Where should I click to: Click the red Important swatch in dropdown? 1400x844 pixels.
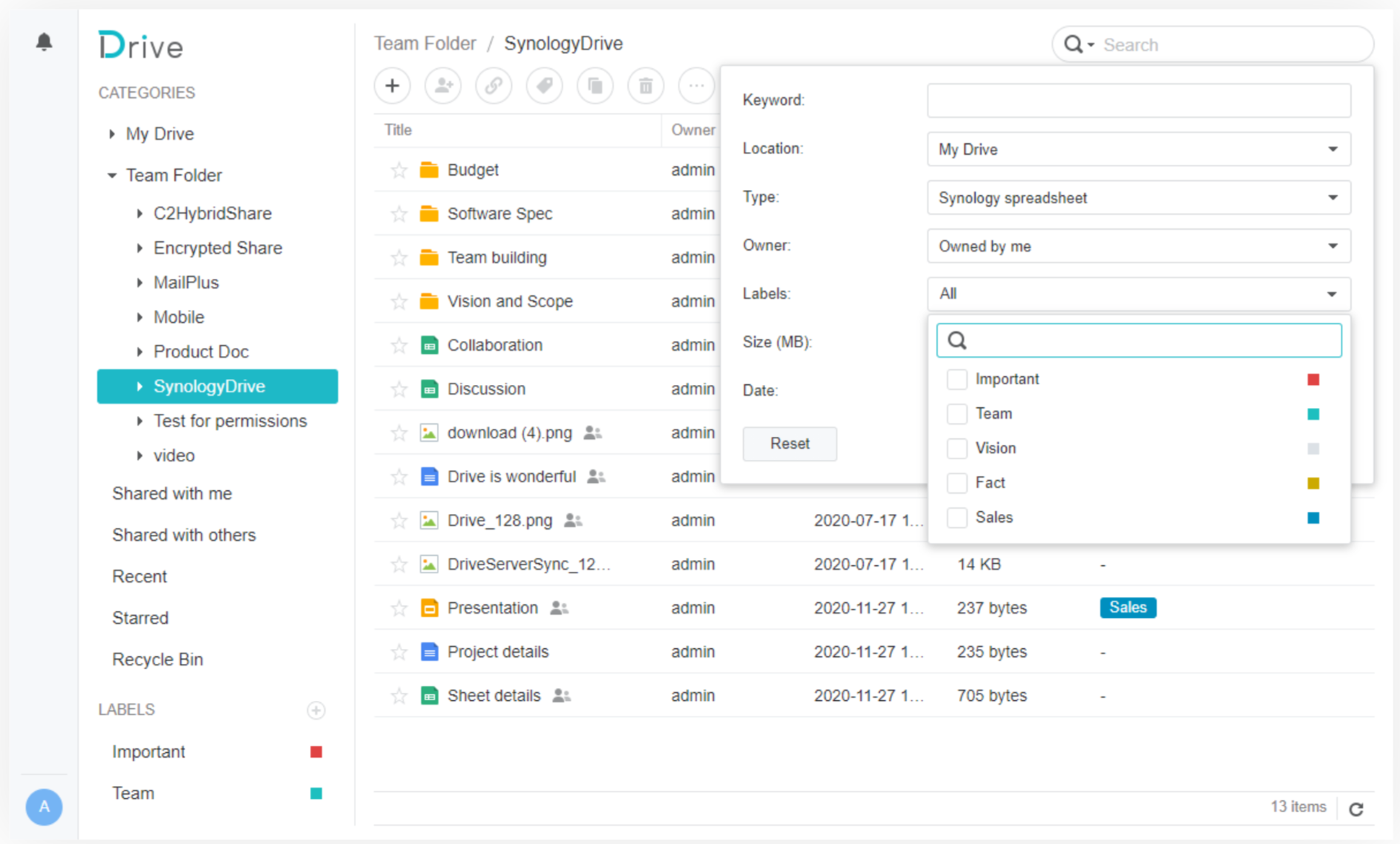click(x=1313, y=380)
